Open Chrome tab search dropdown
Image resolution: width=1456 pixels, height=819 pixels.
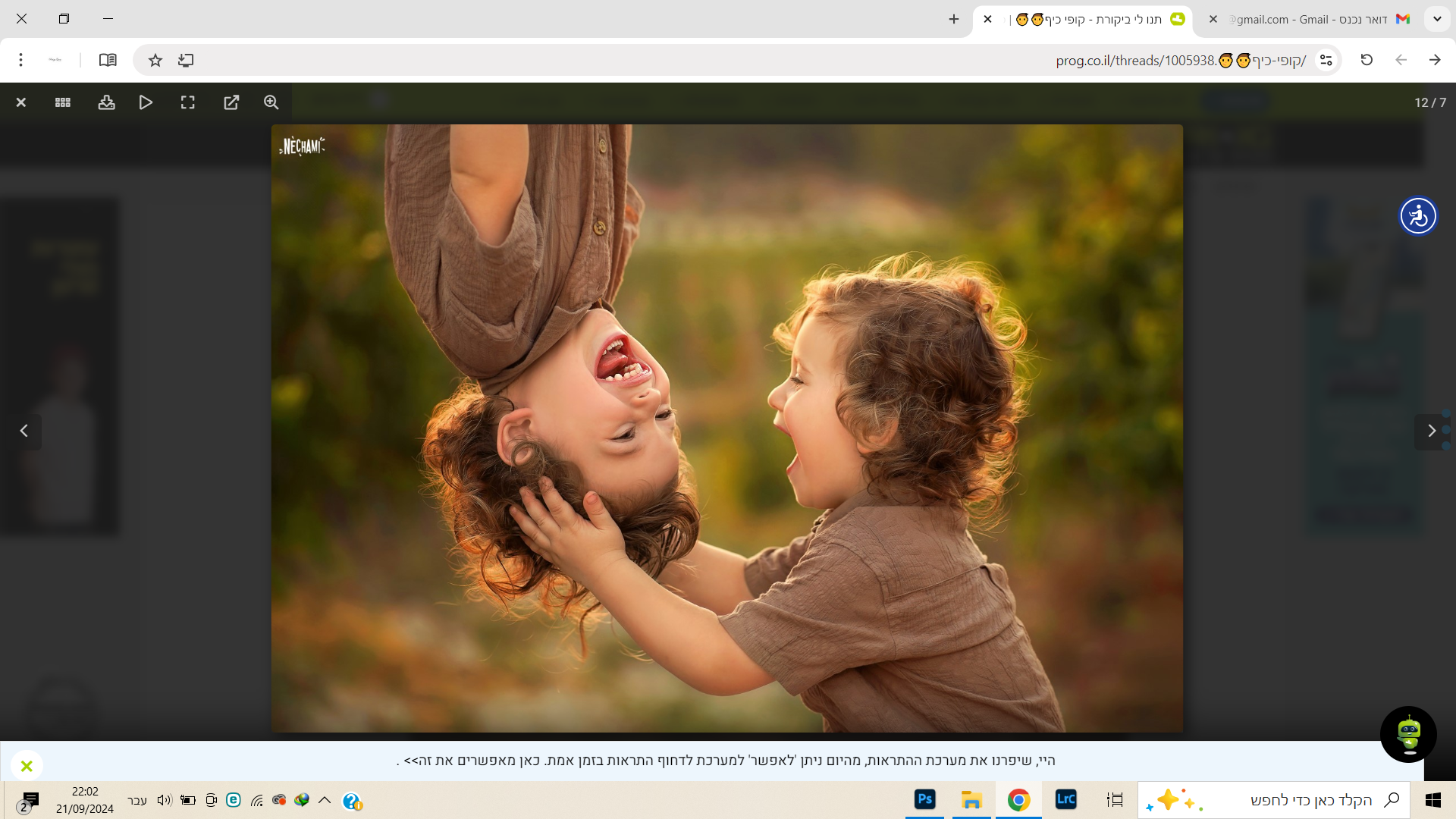point(1436,20)
